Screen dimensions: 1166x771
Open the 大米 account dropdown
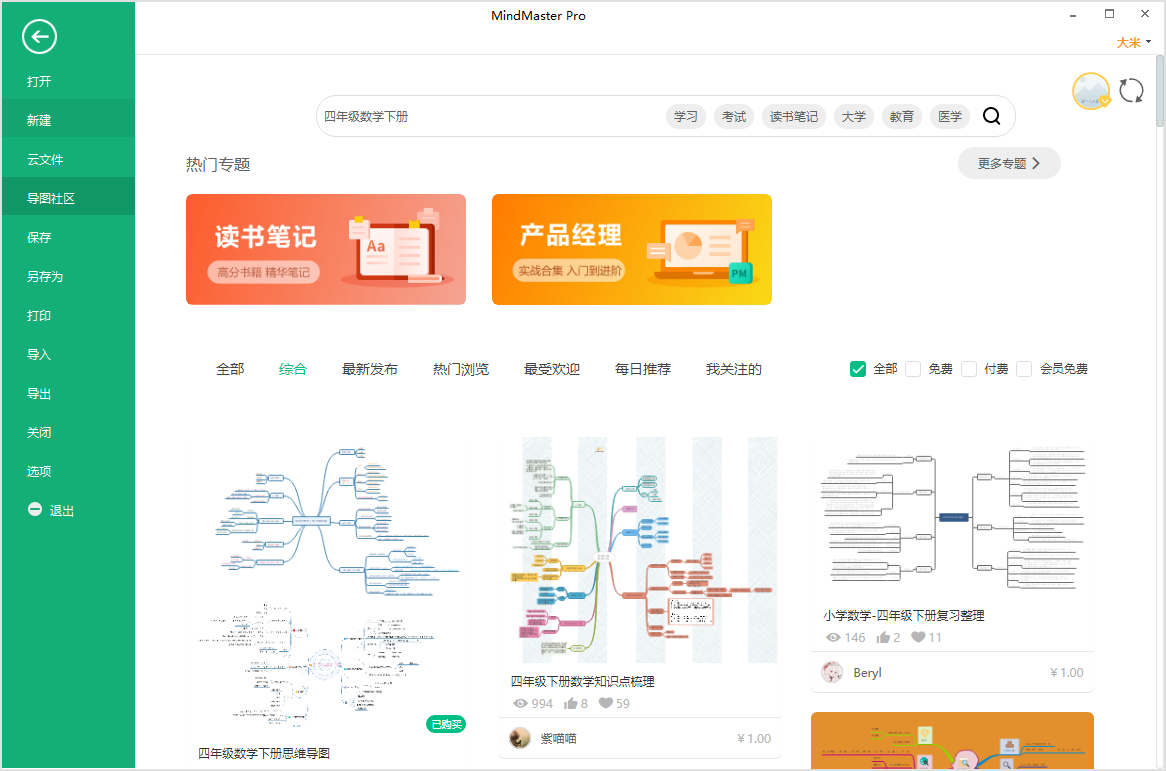click(x=1133, y=42)
